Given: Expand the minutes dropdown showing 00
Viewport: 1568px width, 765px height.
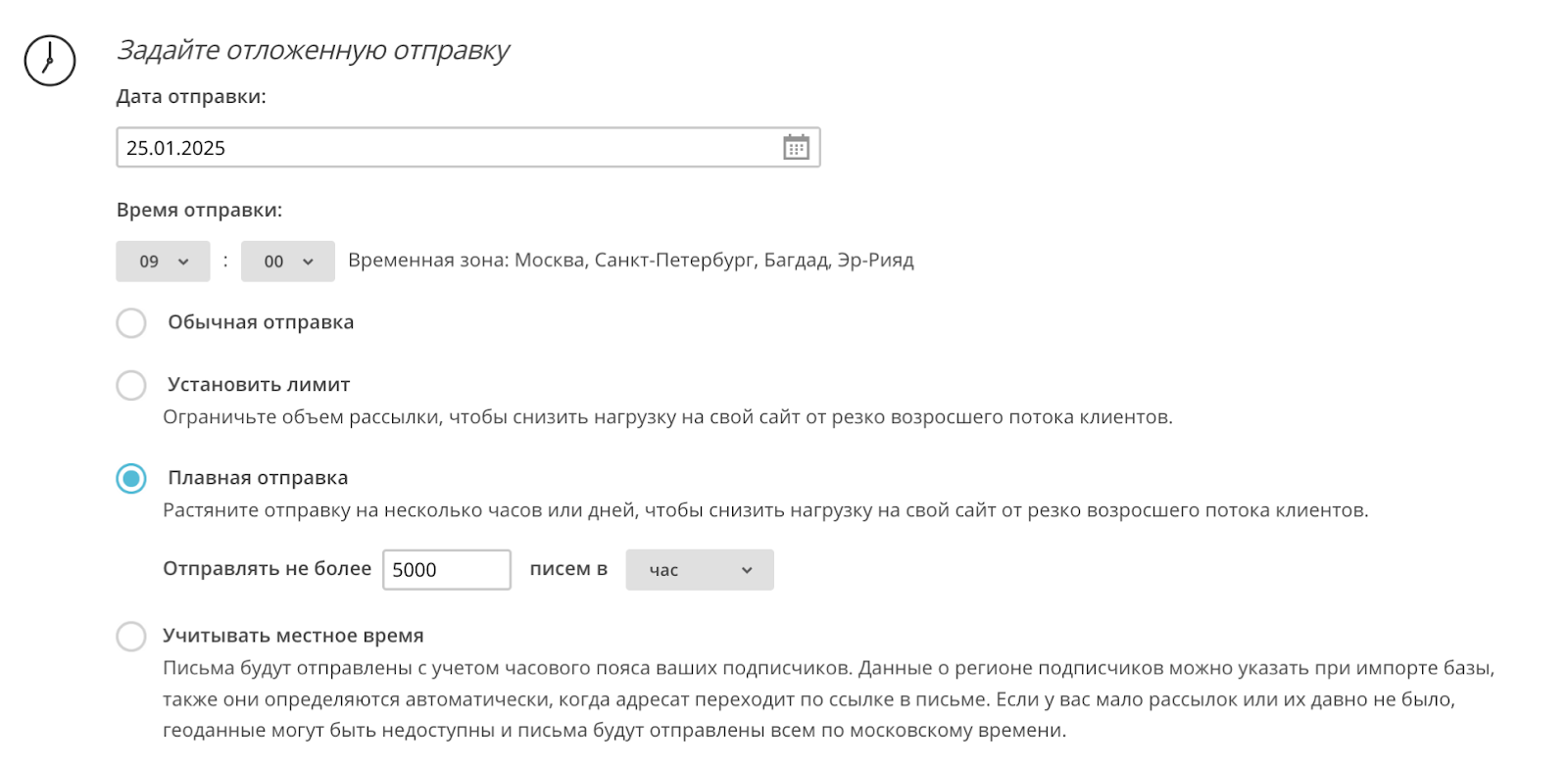Looking at the screenshot, I should coord(288,262).
